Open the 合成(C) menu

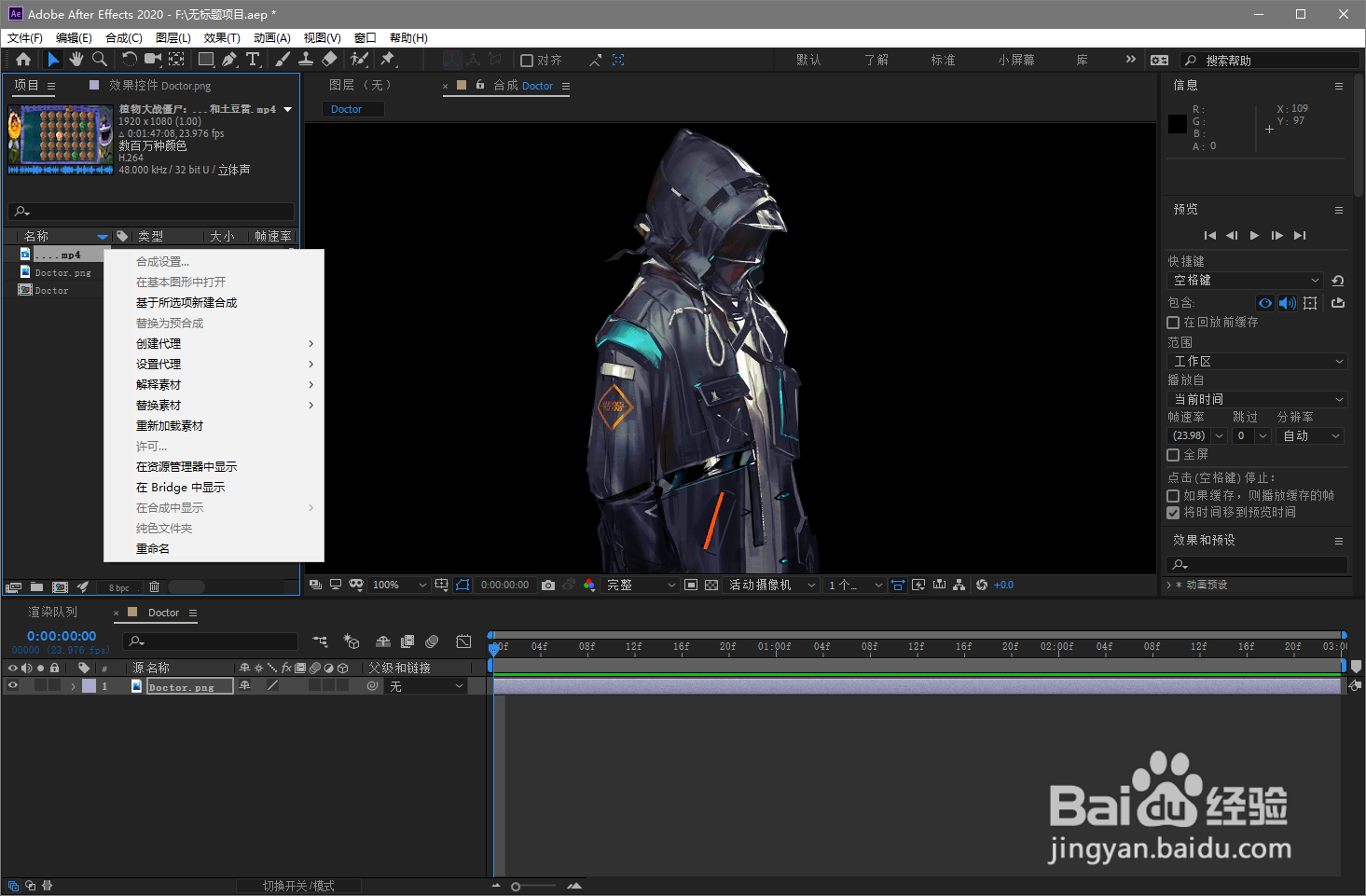point(124,38)
